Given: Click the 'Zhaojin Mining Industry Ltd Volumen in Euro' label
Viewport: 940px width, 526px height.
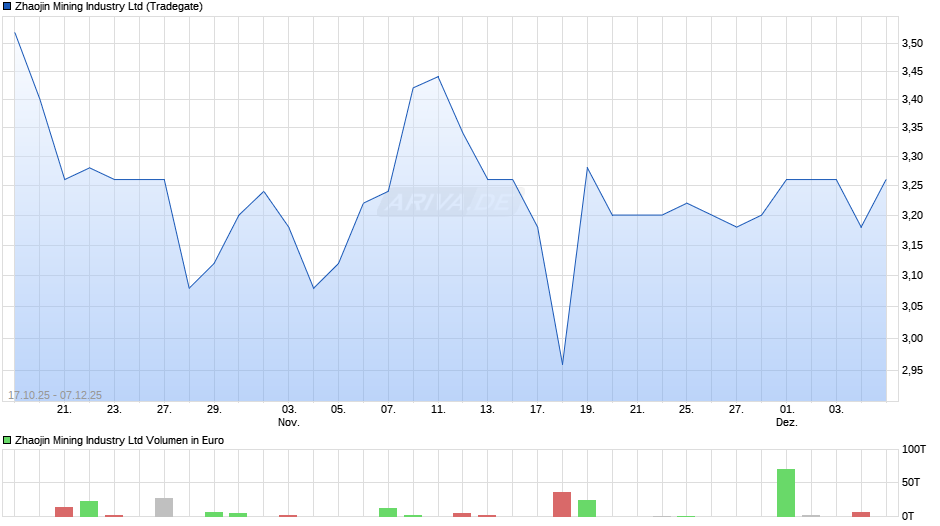Looking at the screenshot, I should [x=119, y=440].
